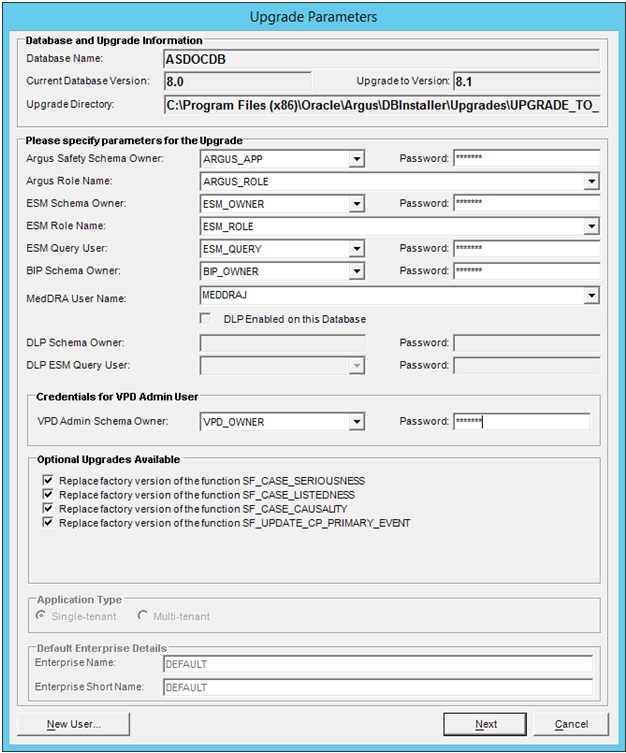Click Optional Upgrades Available heading

(108, 459)
